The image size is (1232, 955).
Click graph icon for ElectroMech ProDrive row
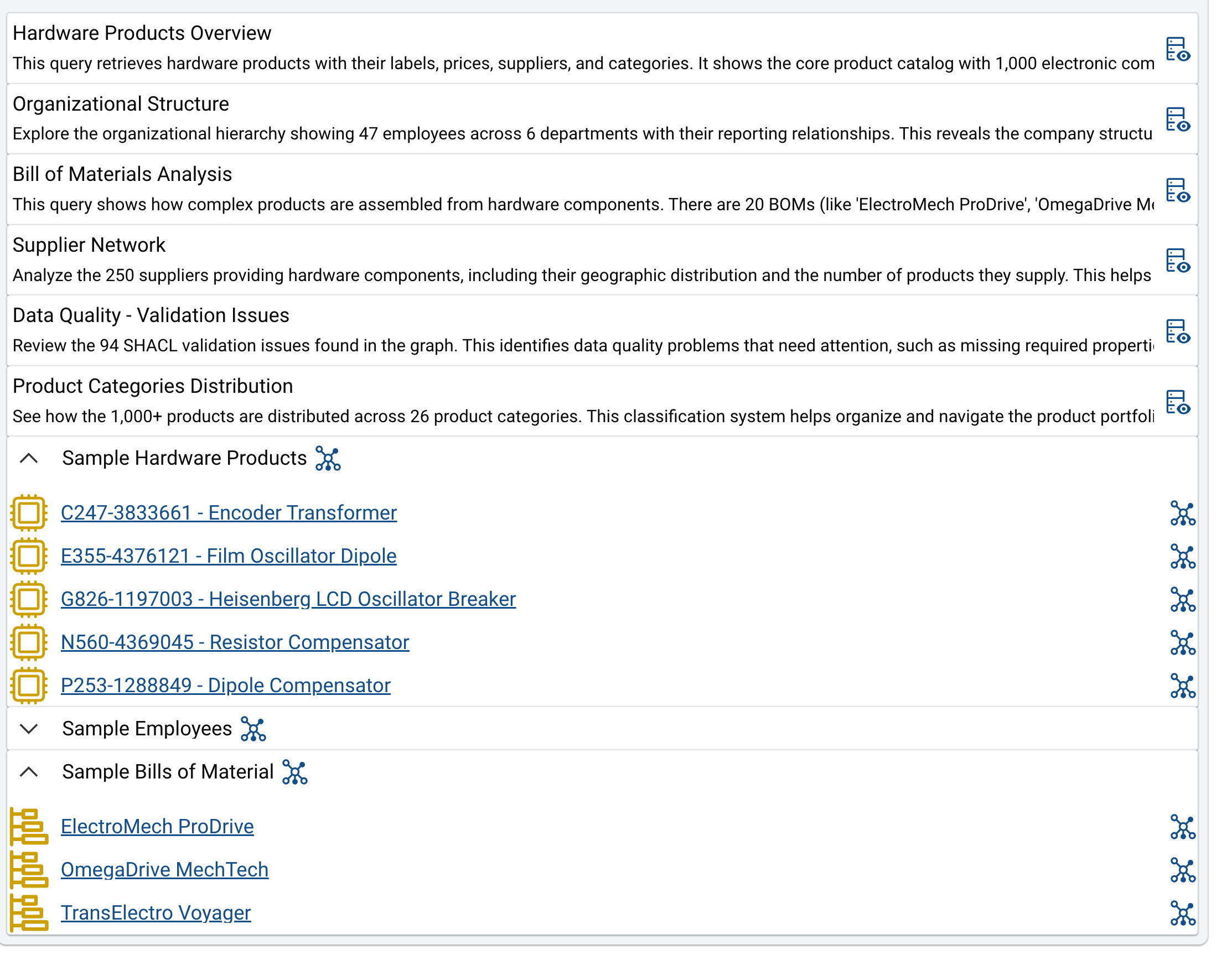click(1182, 828)
